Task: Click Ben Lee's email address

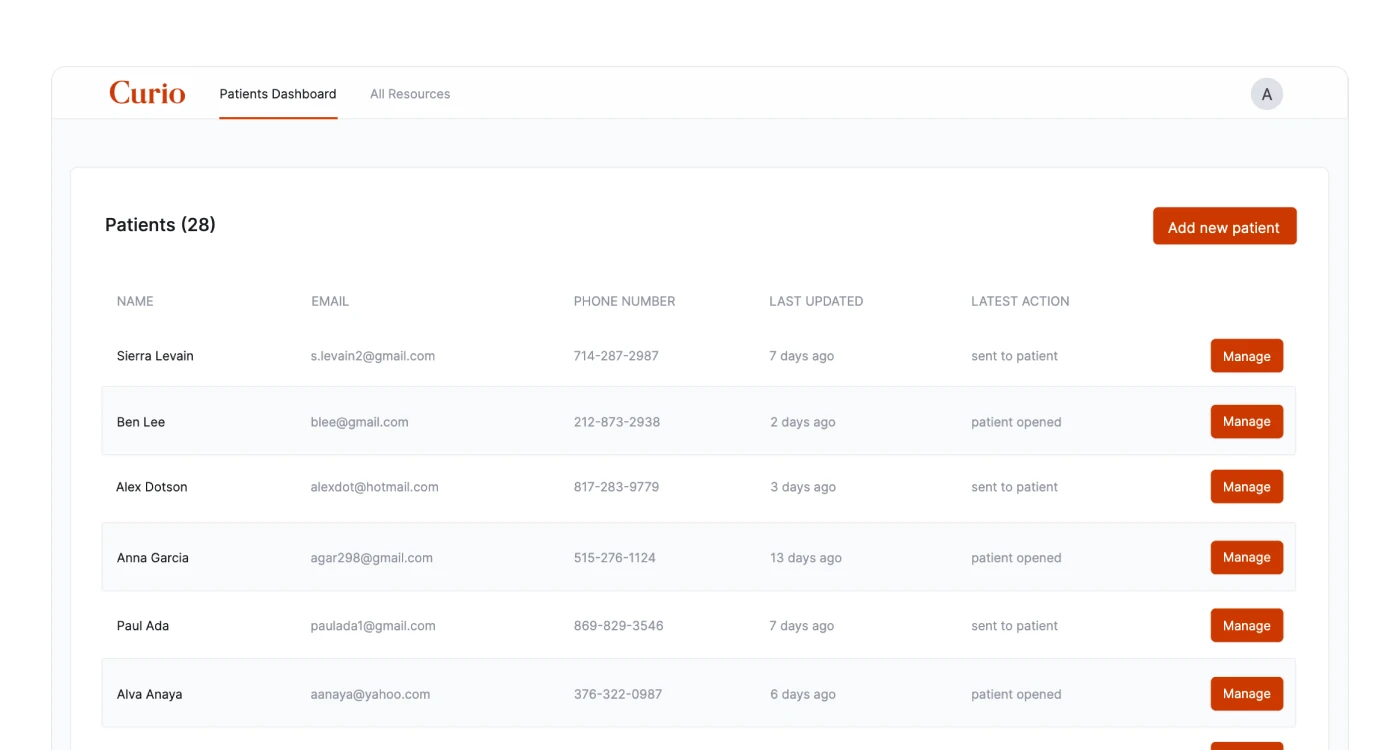Action: coord(360,422)
